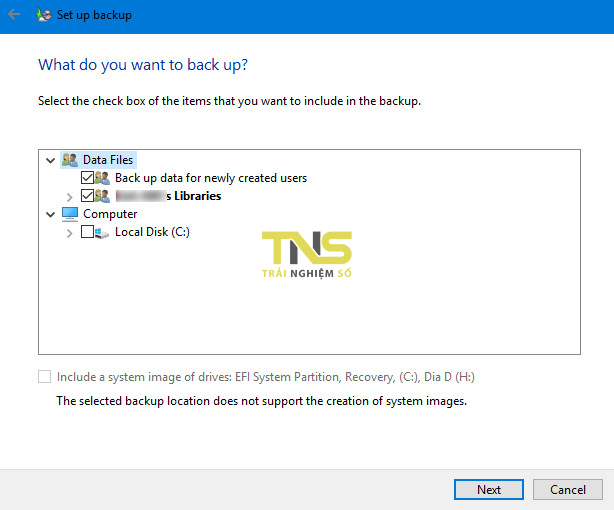
Task: Click the 'What do you want to back up?' heading
Action: [x=143, y=65]
